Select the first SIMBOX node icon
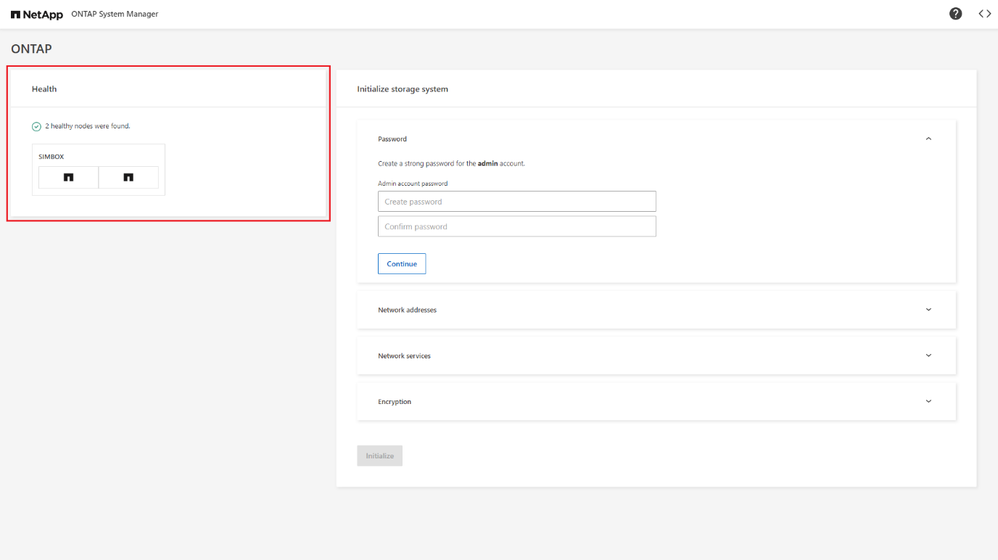 (x=69, y=178)
